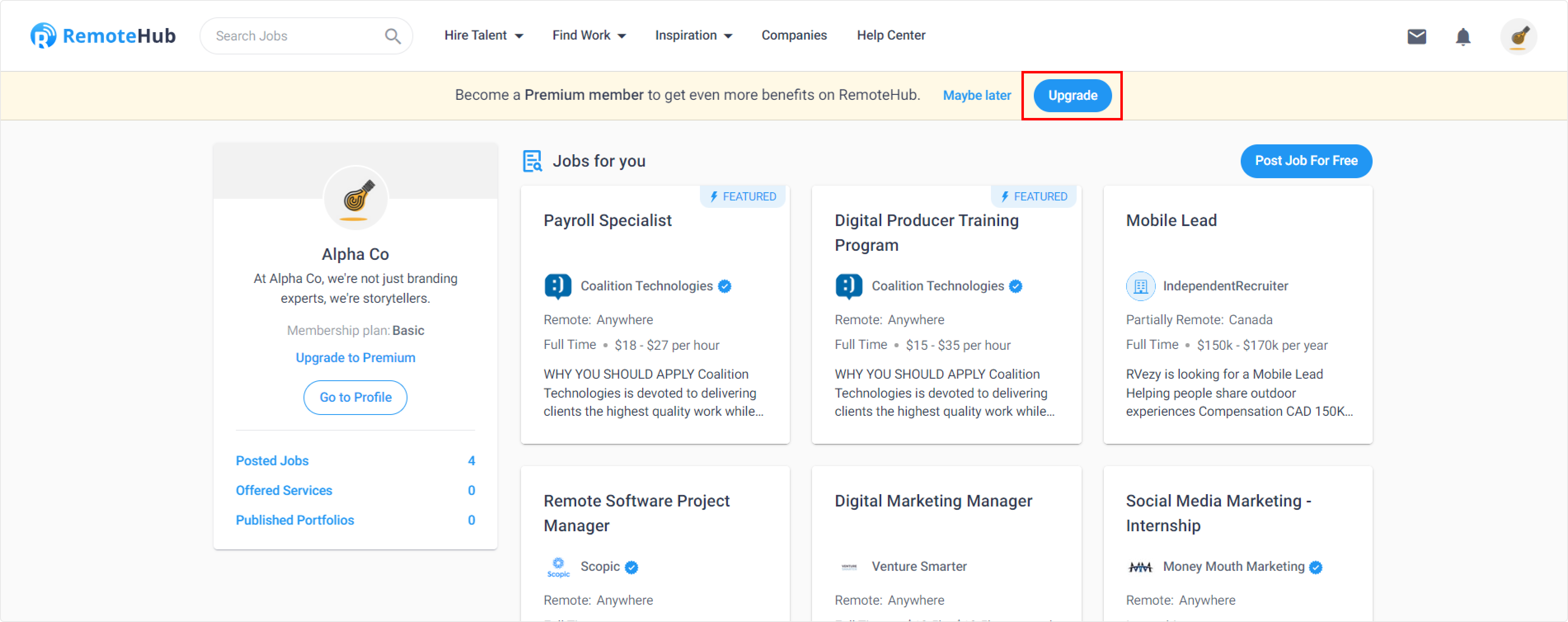Dismiss banner with Maybe later
The image size is (1568, 622).
(x=976, y=96)
